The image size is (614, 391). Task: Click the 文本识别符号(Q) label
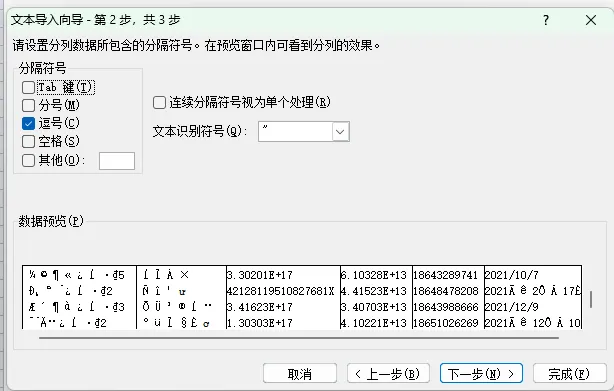click(x=200, y=132)
